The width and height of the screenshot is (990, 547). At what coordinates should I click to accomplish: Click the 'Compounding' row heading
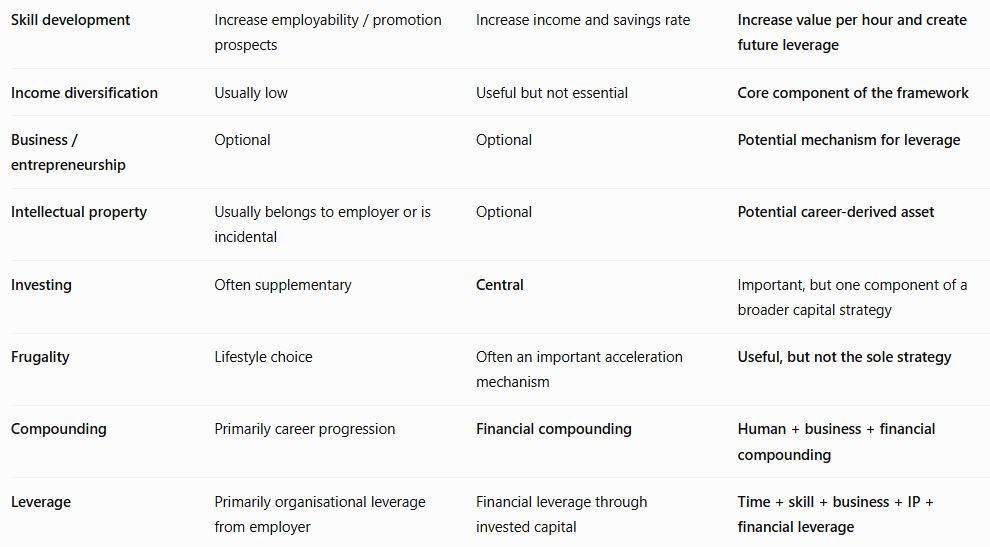(58, 429)
